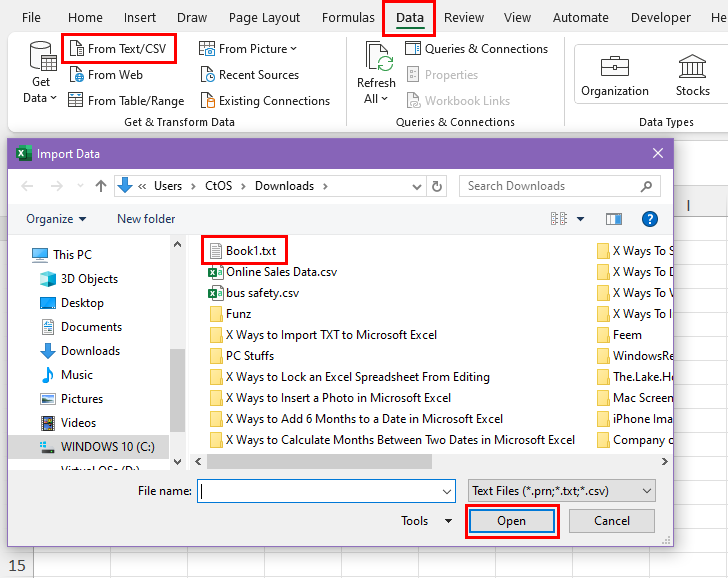
Task: Select Downloads in navigation pane
Action: coord(80,351)
